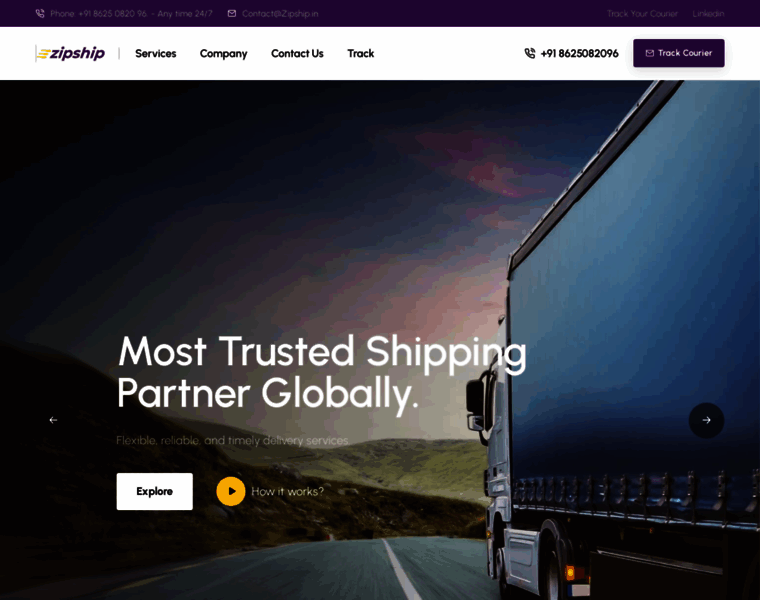Click the envelope icon inside Track Courier button
760x600 pixels.
point(649,53)
